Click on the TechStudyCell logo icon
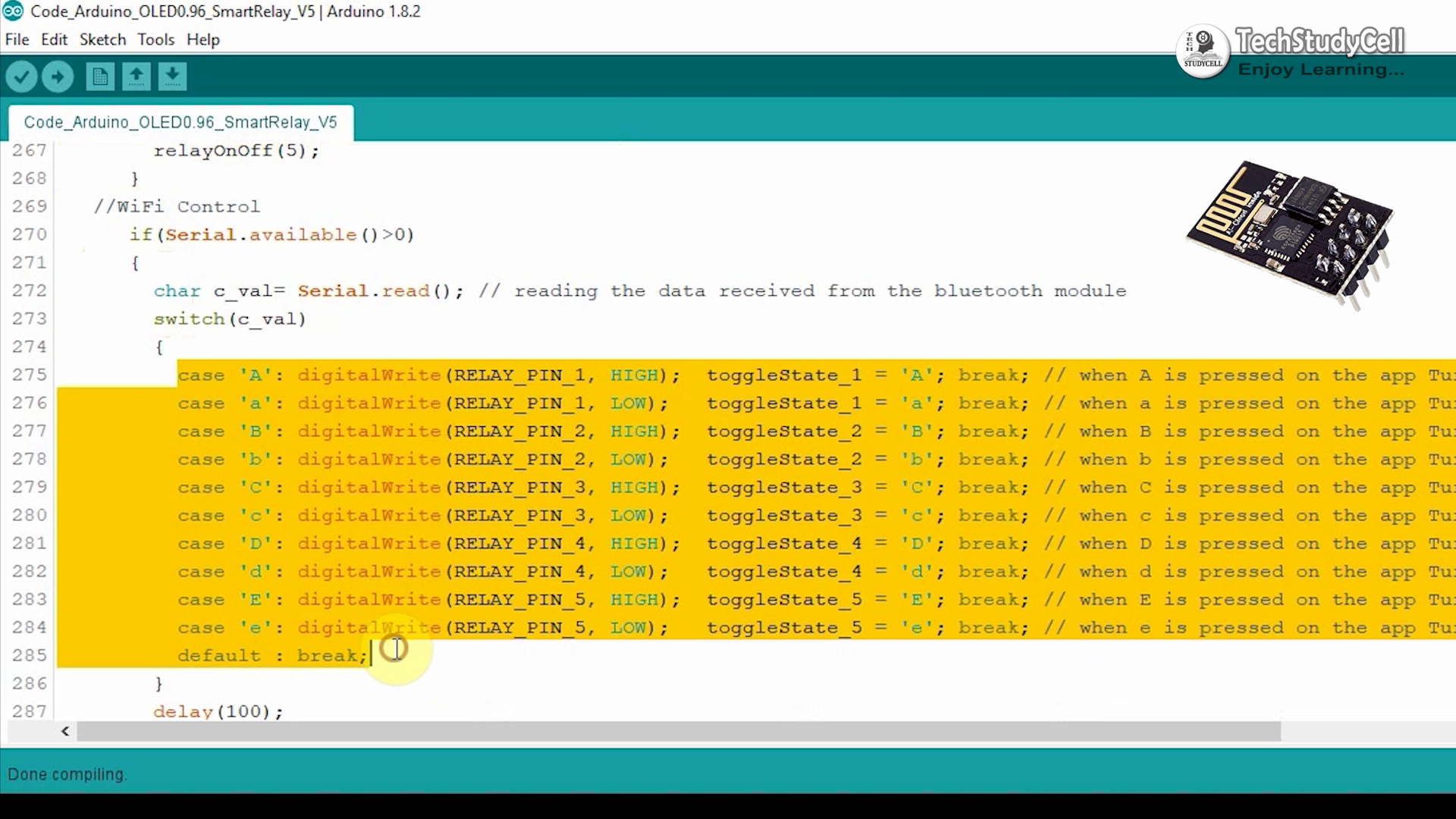 coord(1199,52)
